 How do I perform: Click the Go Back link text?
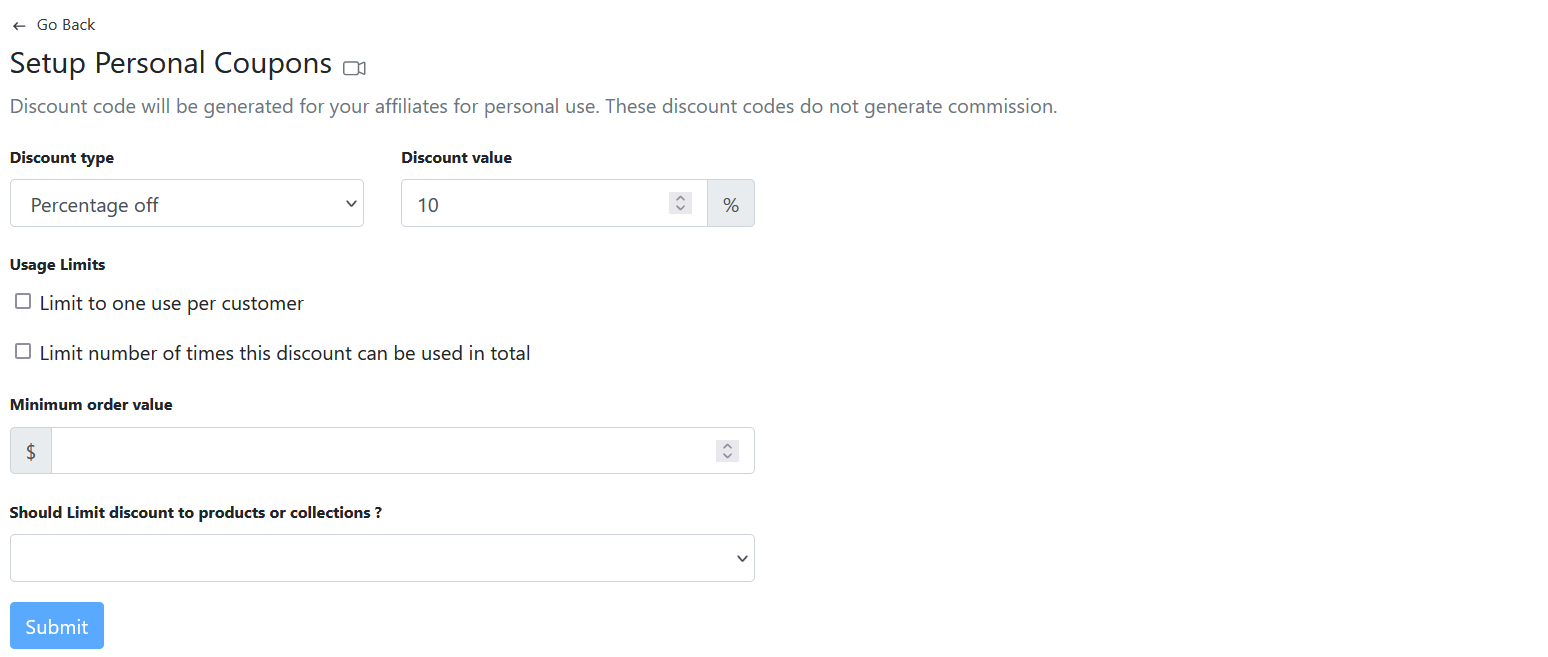[66, 25]
